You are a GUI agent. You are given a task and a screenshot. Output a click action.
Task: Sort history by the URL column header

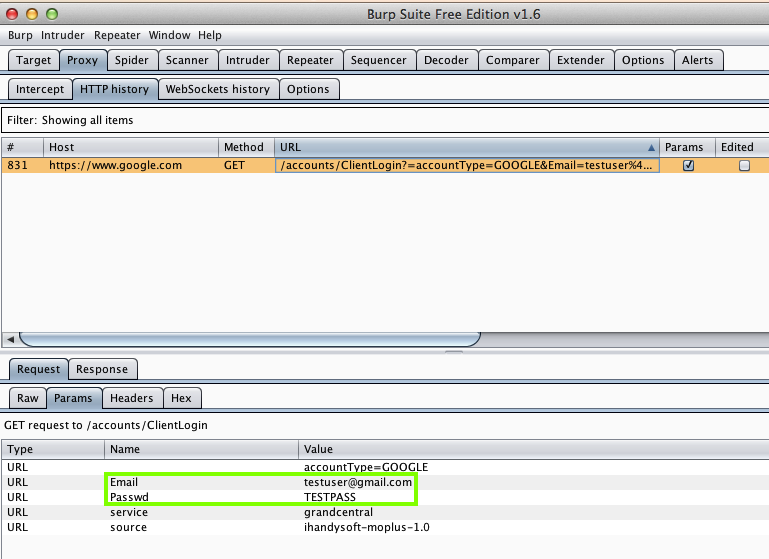click(467, 147)
